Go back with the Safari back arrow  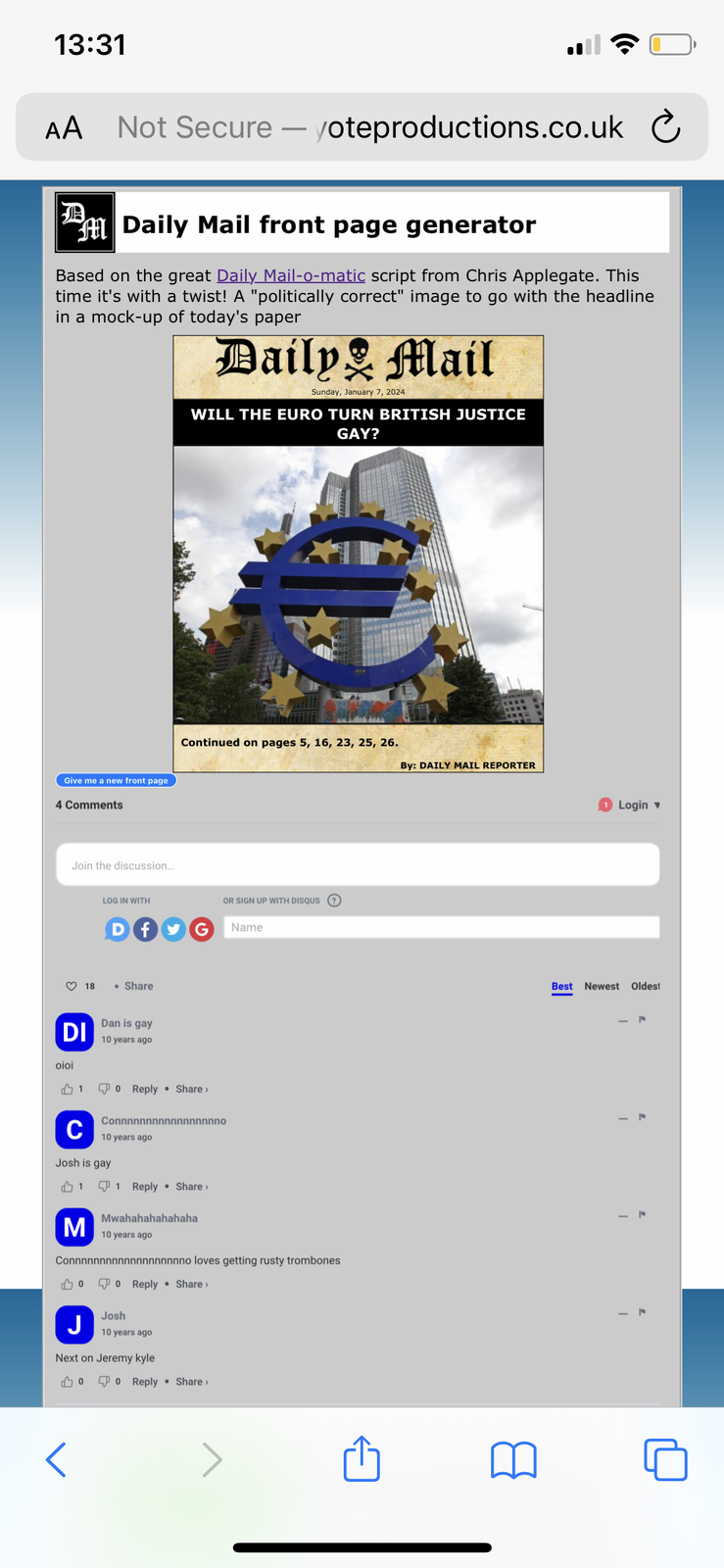(57, 1459)
